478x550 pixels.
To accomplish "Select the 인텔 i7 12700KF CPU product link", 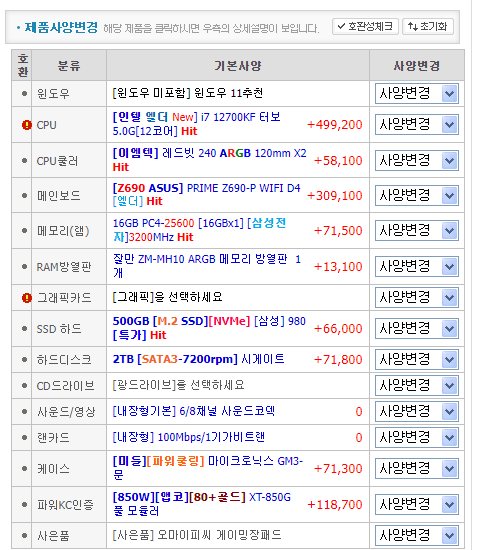I will (x=196, y=124).
